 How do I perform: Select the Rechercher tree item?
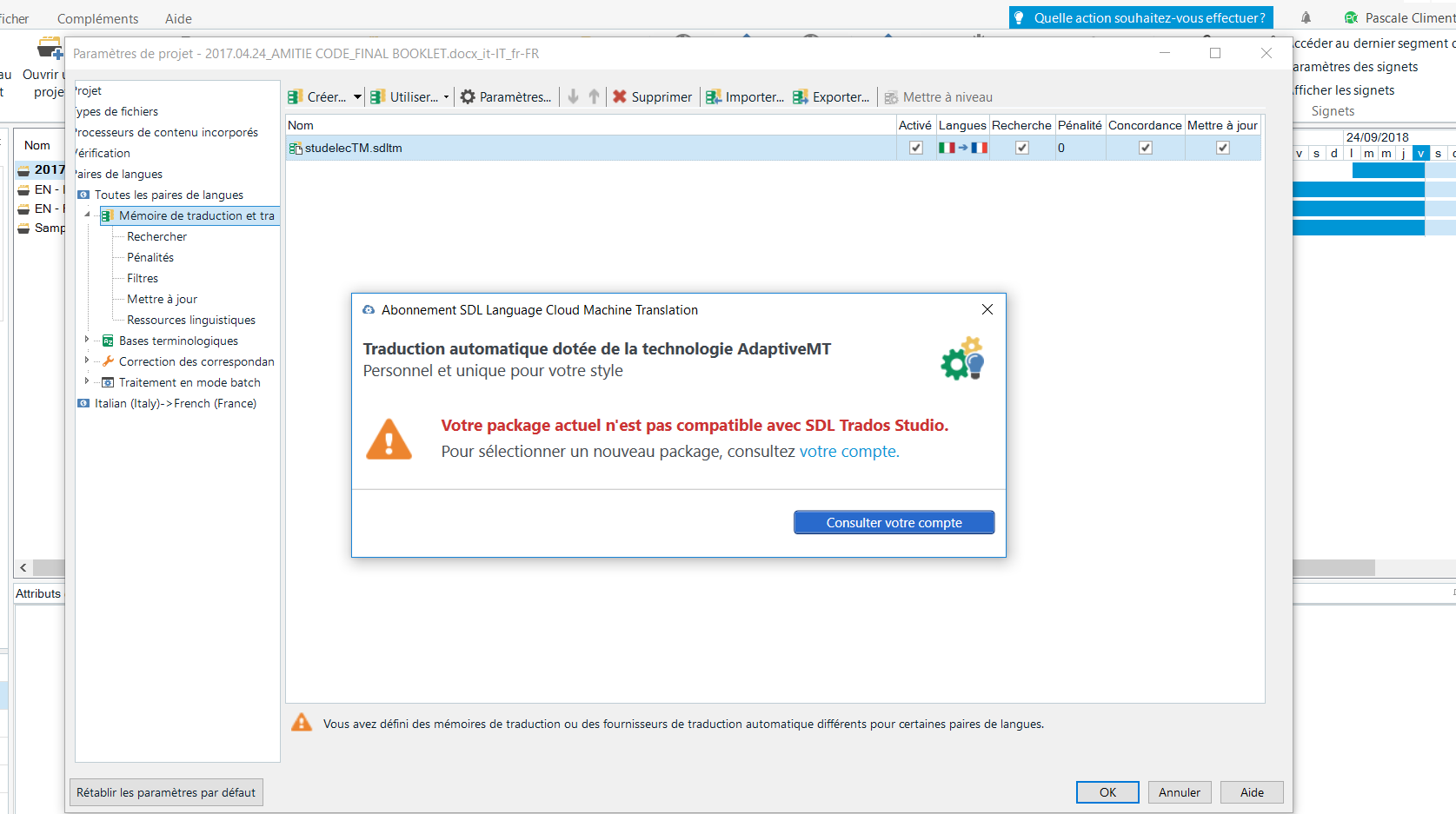click(x=156, y=236)
